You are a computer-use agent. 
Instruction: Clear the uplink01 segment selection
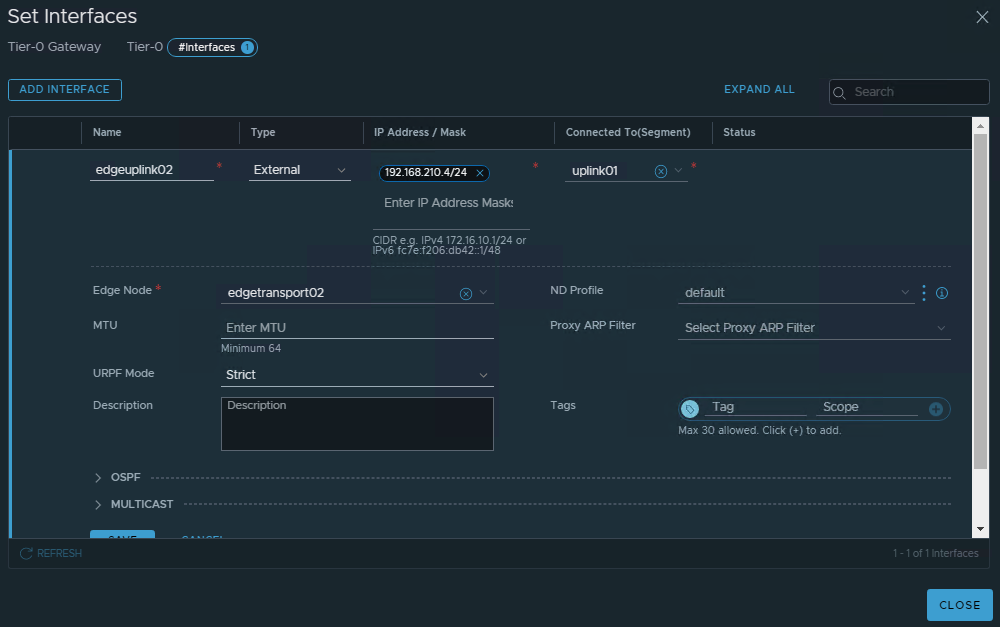[x=661, y=171]
